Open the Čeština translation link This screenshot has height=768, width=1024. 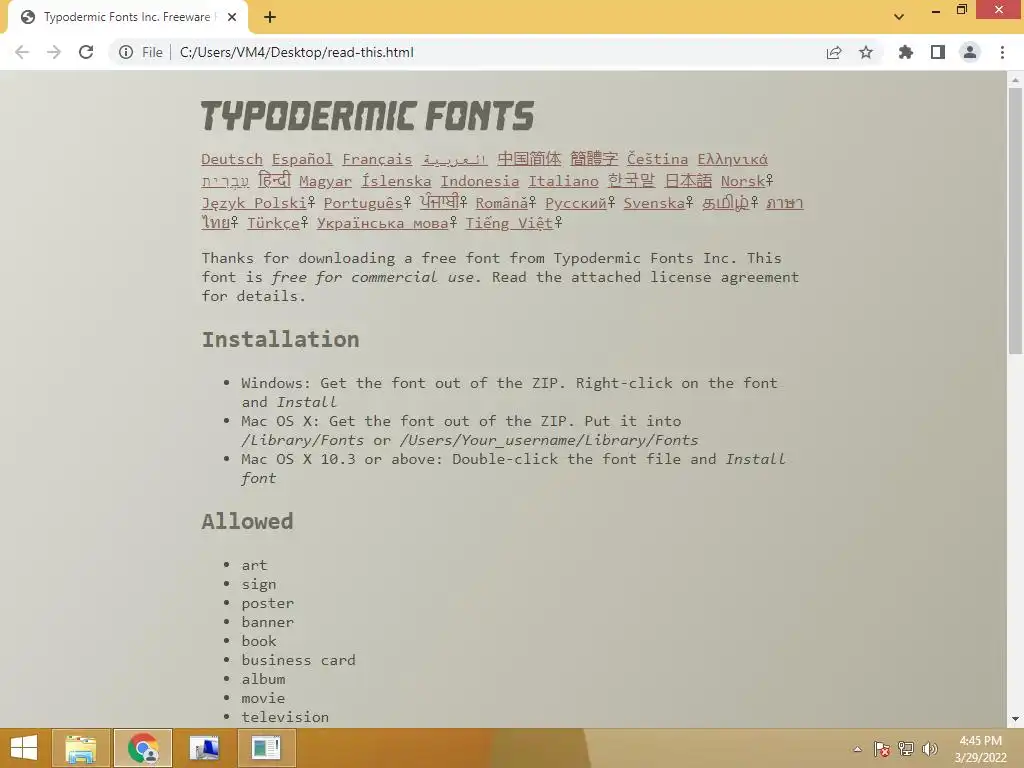click(x=658, y=159)
